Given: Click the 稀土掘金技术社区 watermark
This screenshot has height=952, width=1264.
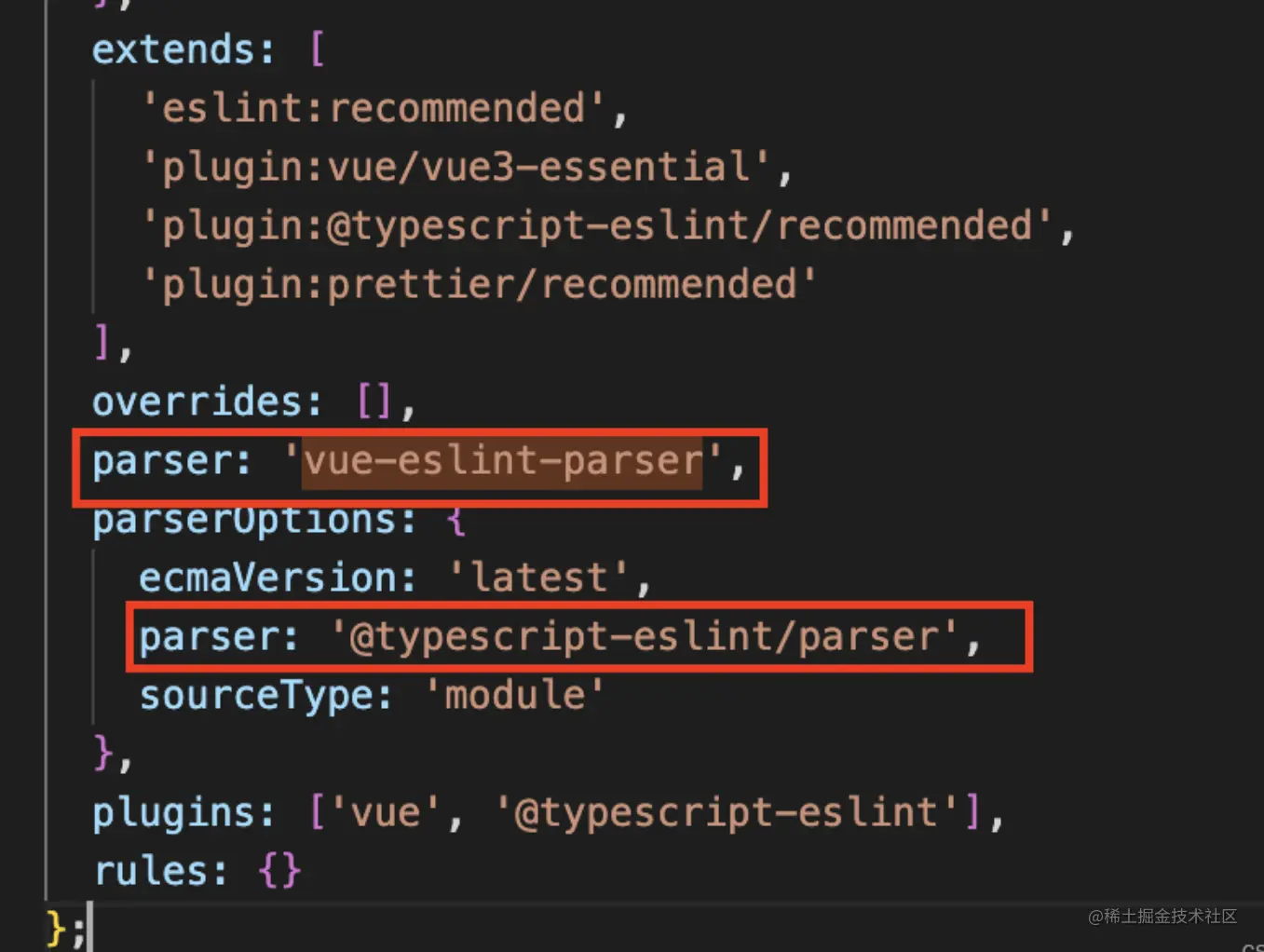Looking at the screenshot, I should pos(1162,917).
